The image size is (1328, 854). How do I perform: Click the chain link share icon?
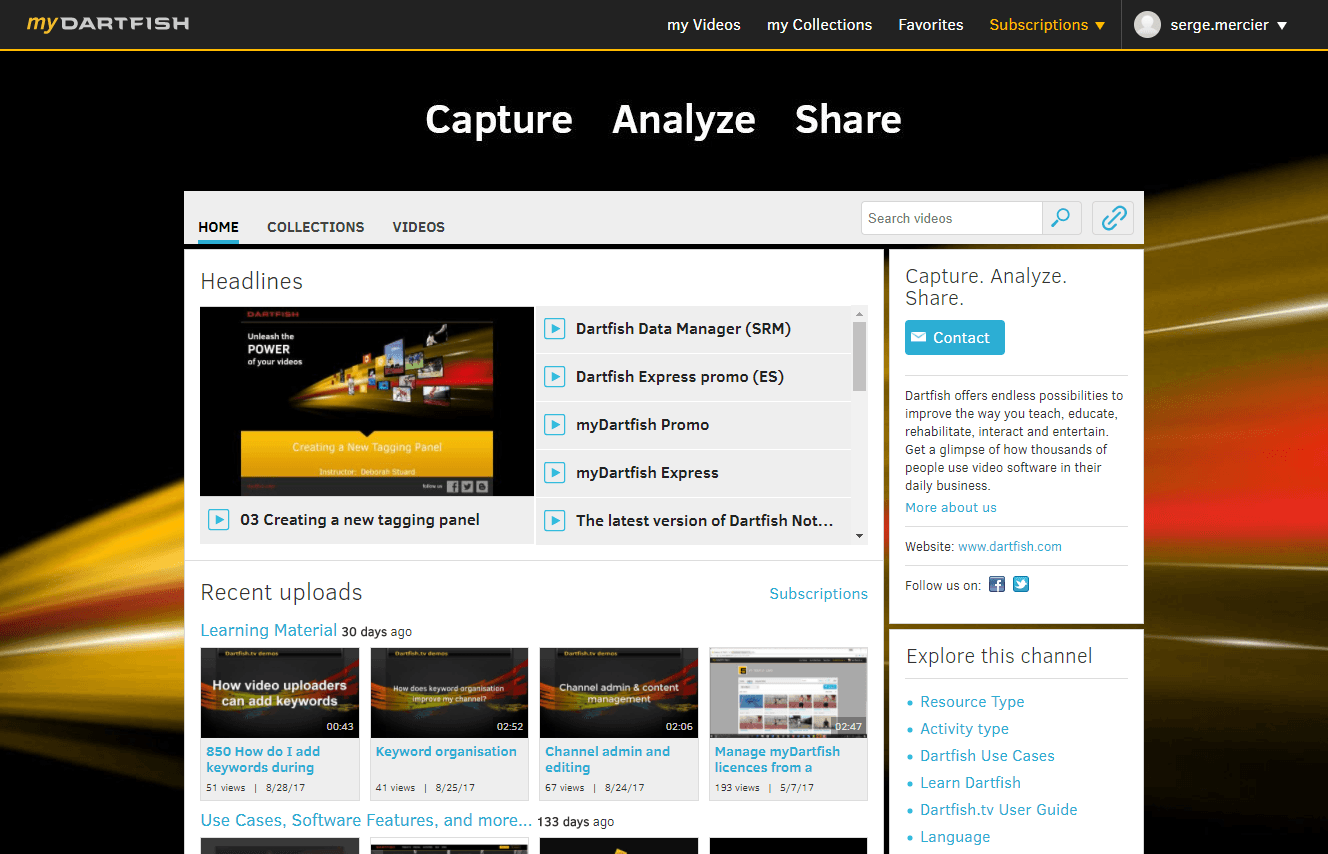1113,218
